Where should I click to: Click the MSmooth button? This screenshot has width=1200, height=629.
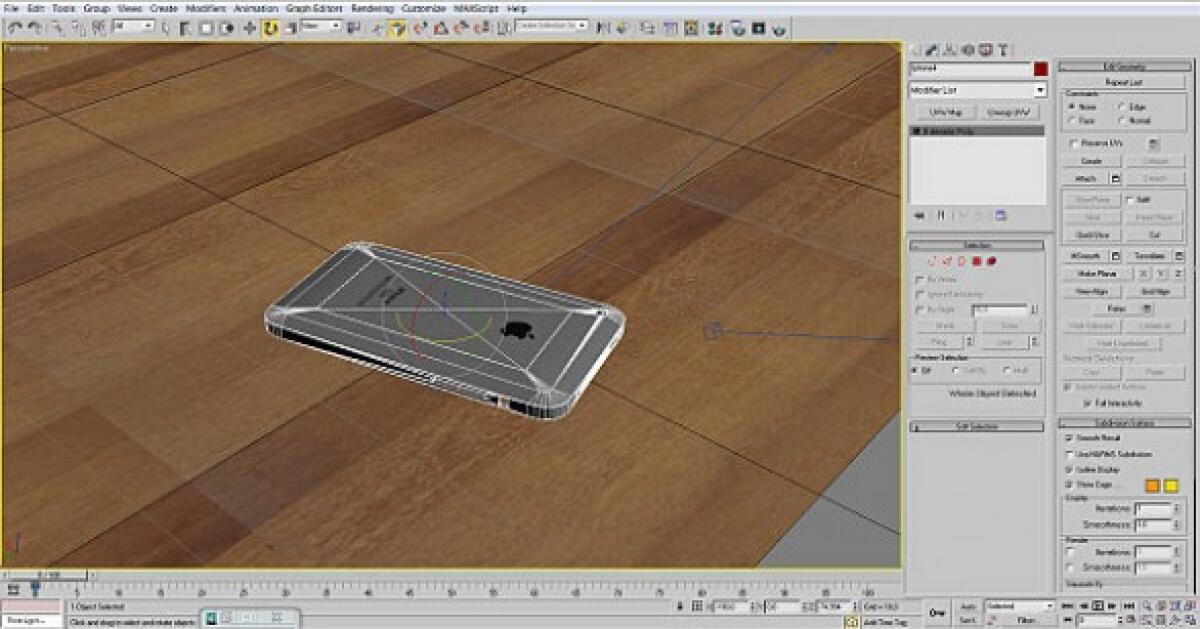1084,256
